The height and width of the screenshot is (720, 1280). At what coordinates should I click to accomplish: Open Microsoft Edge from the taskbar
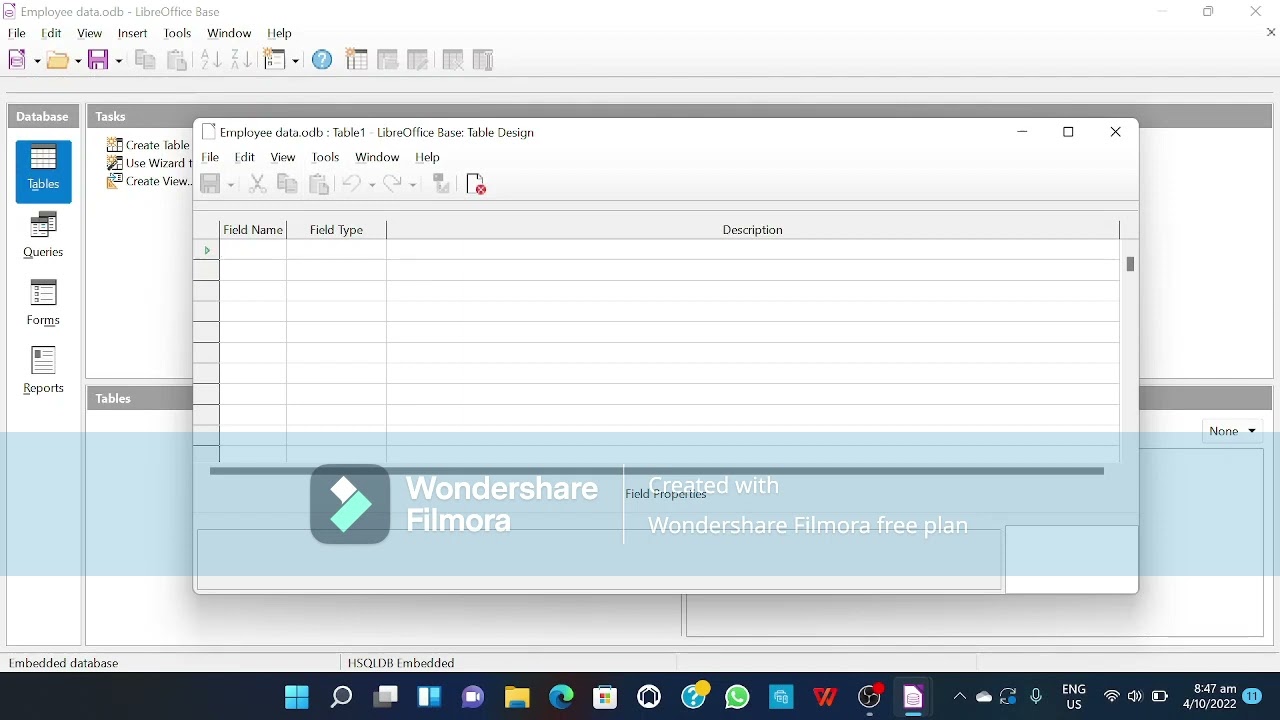tap(561, 697)
